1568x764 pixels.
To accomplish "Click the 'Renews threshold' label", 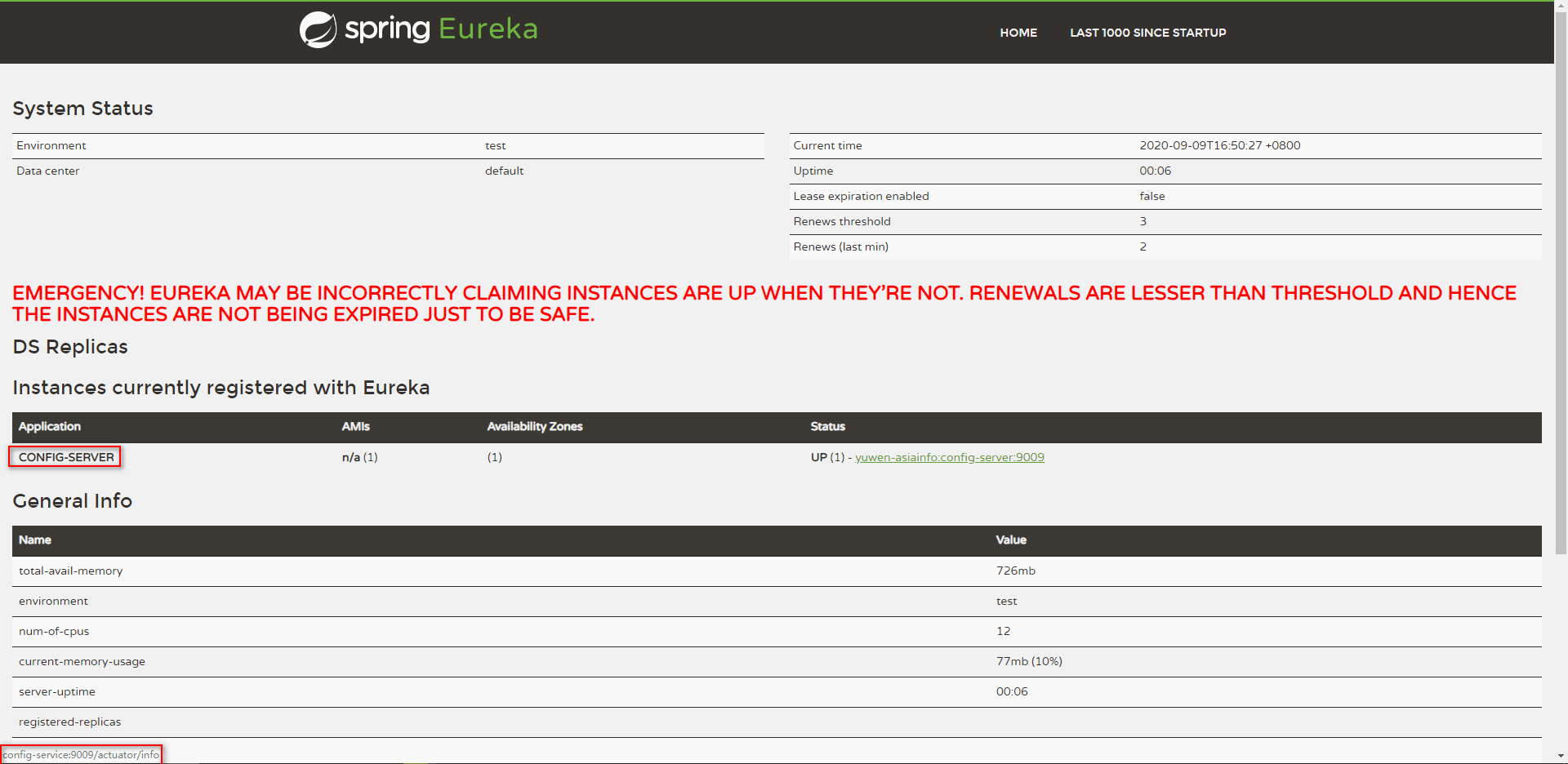I will tap(842, 221).
